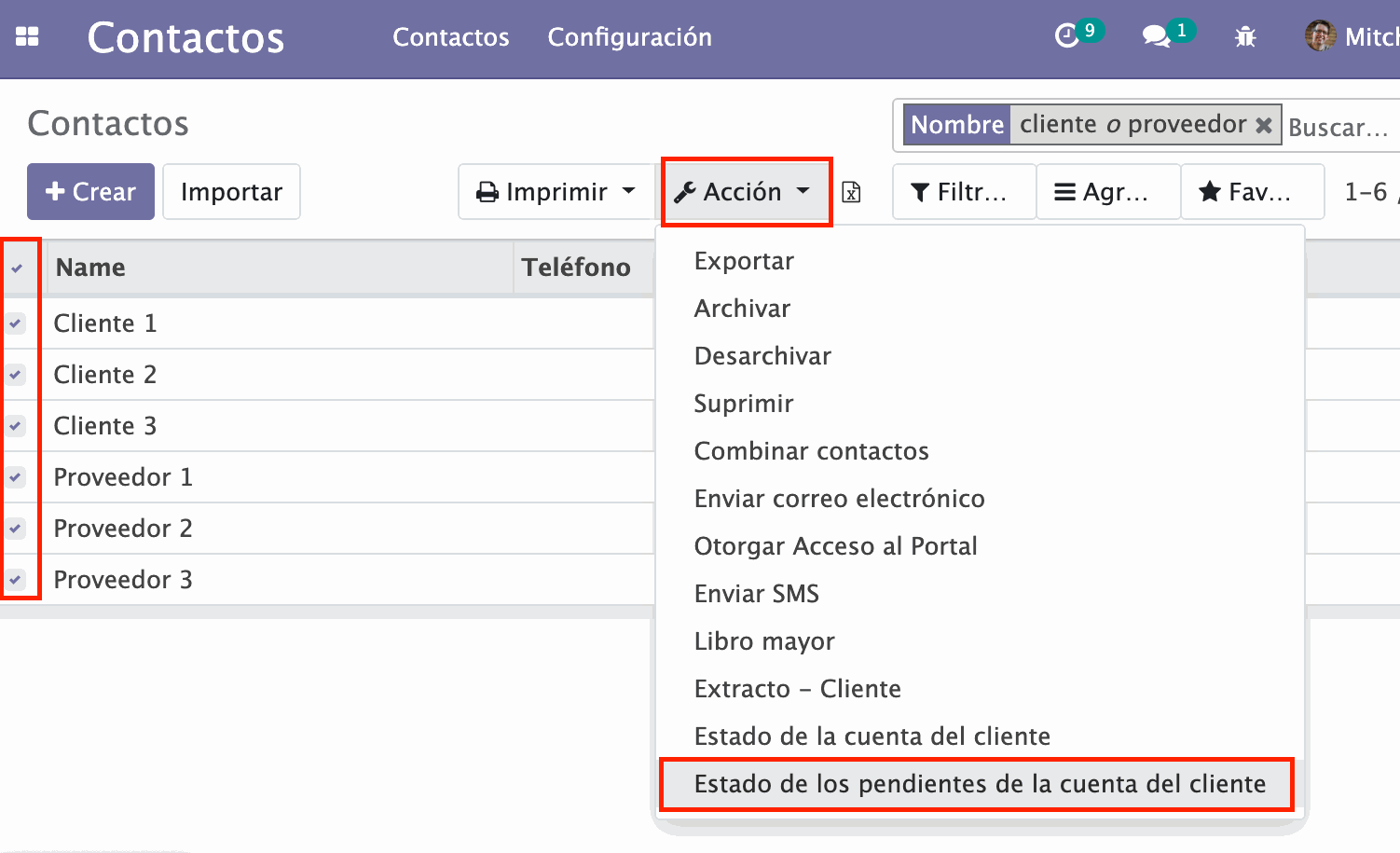Open the Proveedor 3 record
The height and width of the screenshot is (853, 1400).
tap(123, 580)
